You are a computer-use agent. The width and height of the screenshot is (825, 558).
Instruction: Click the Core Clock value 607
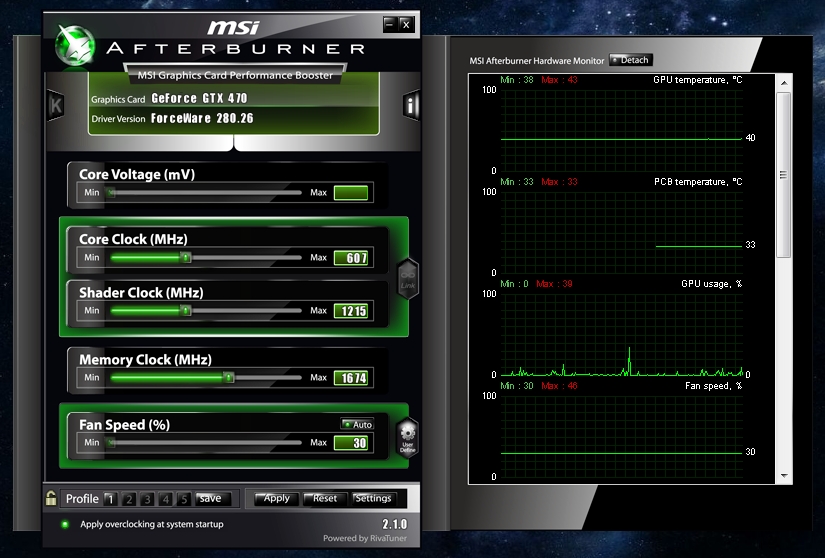tap(351, 258)
